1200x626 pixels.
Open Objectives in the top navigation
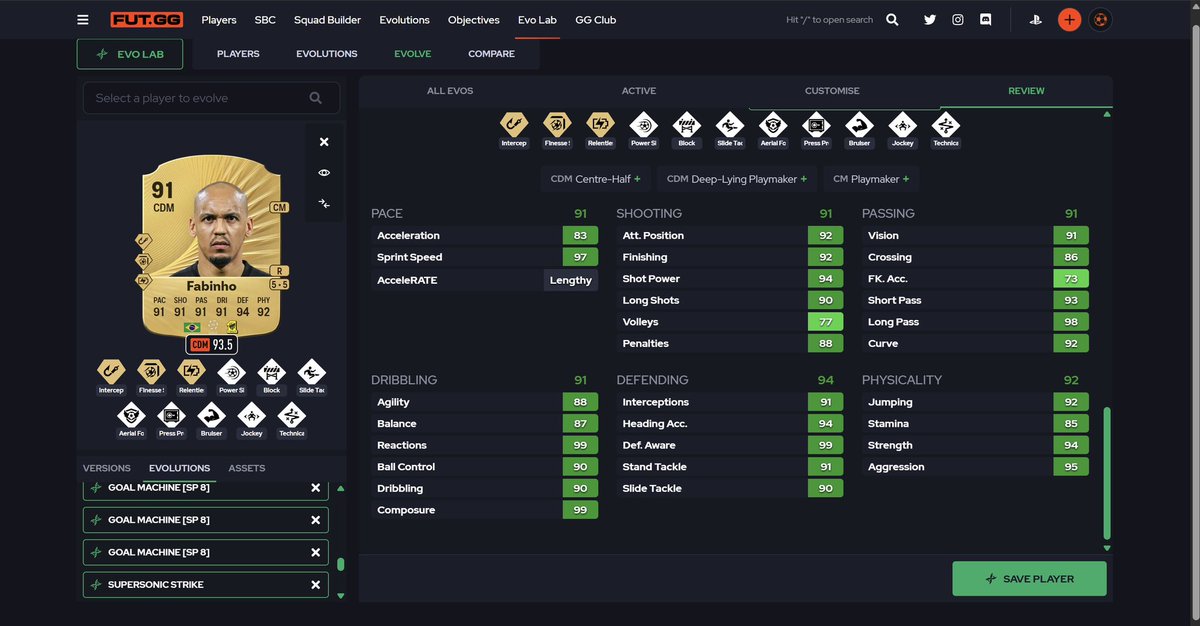click(473, 20)
